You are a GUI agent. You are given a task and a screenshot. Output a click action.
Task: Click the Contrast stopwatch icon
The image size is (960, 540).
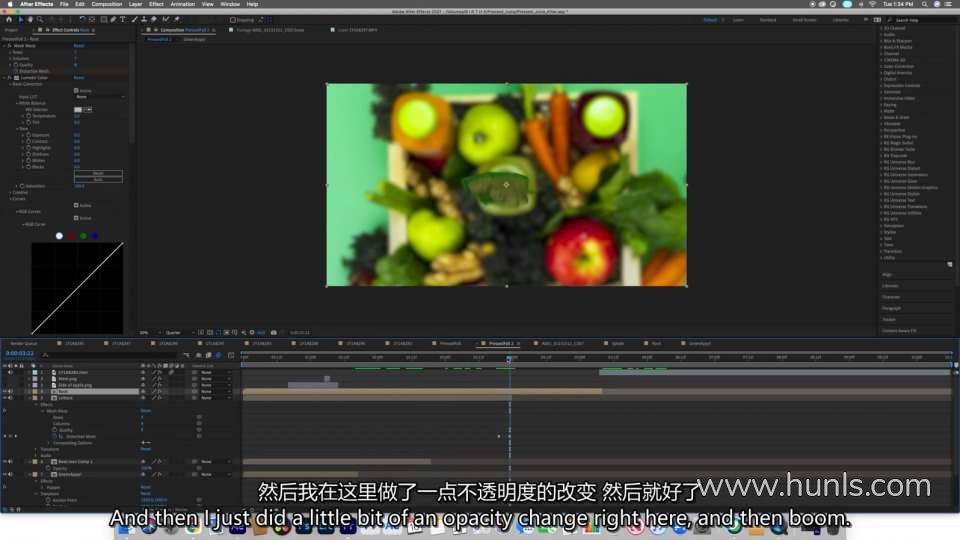coord(28,141)
